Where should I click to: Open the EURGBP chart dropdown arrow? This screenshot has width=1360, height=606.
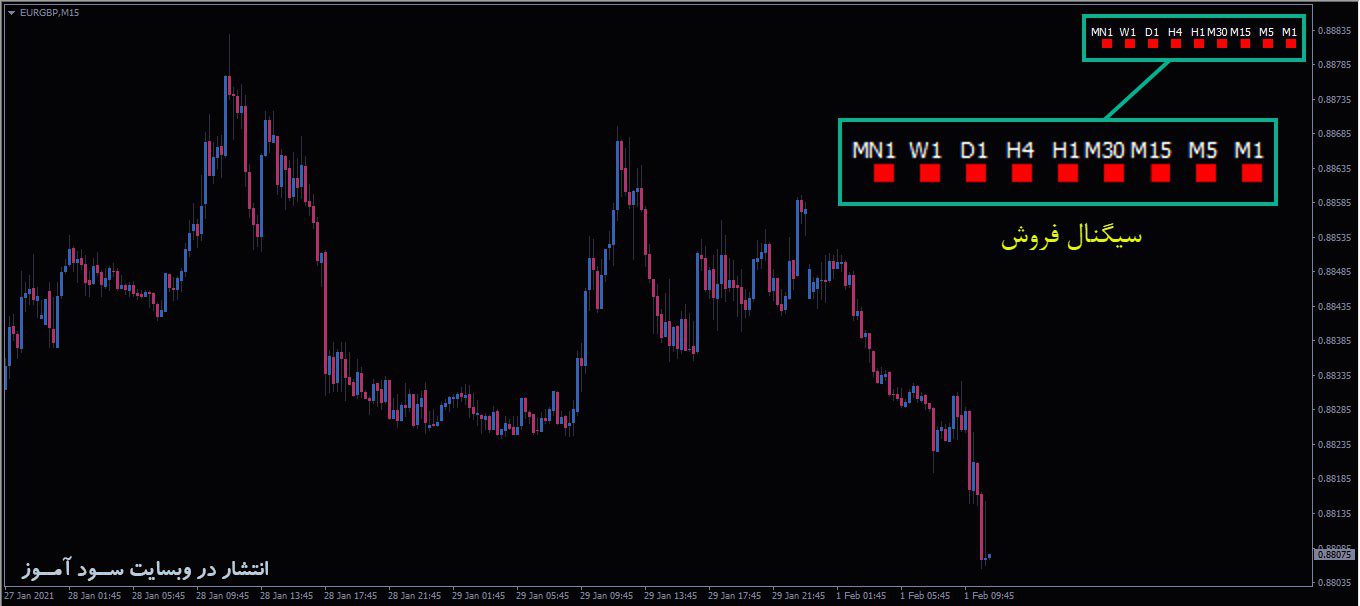coord(13,13)
